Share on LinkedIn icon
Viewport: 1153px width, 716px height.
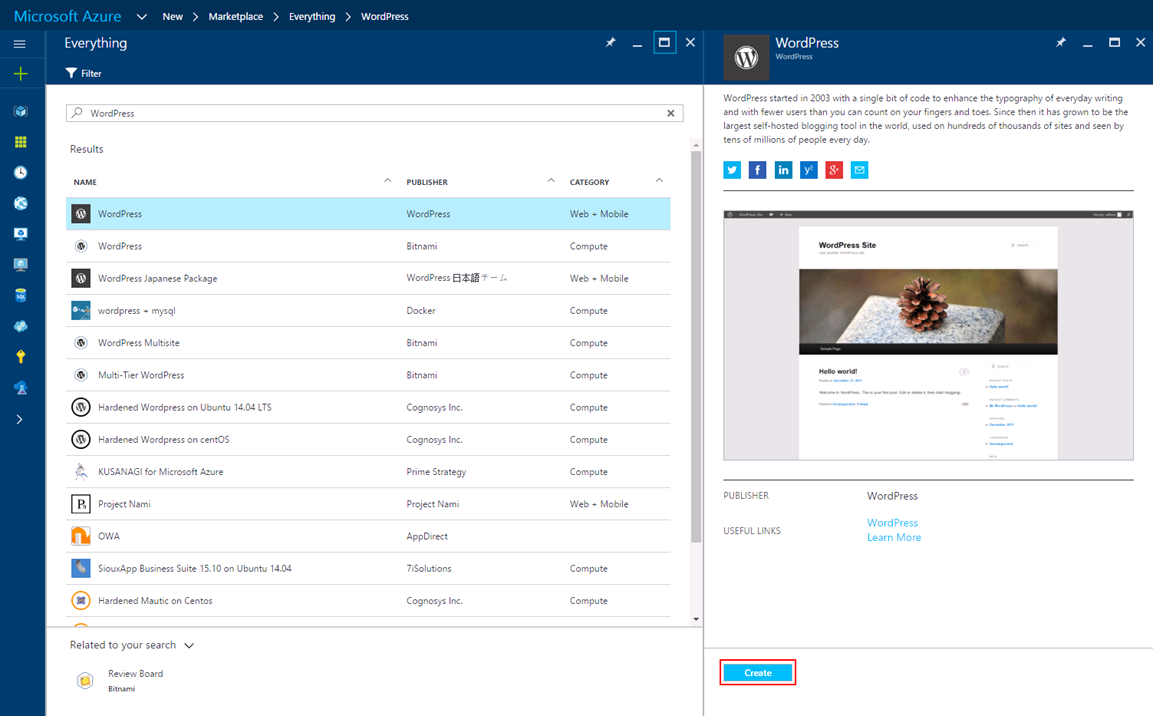click(783, 171)
